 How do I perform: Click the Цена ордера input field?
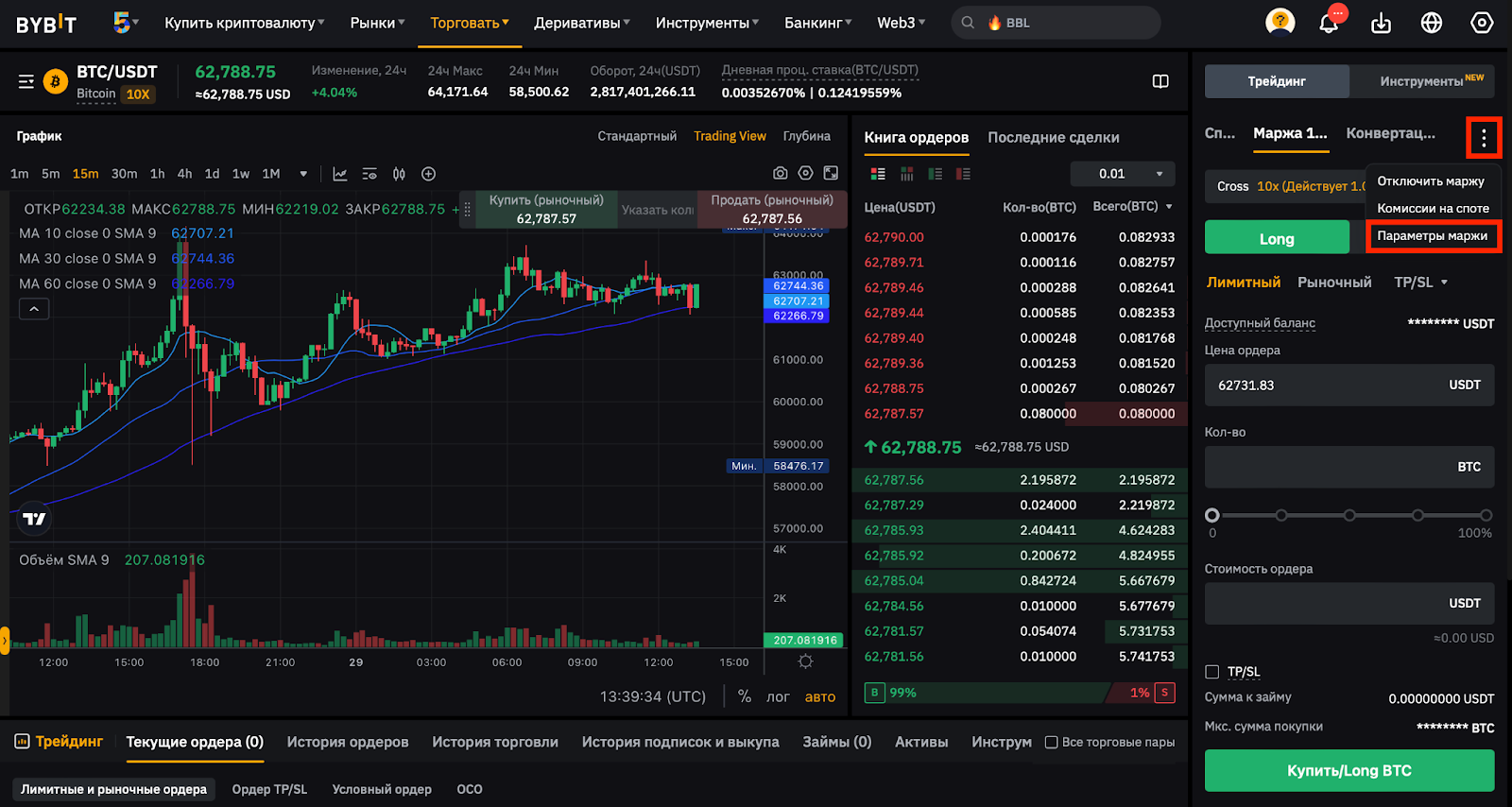(x=1349, y=385)
